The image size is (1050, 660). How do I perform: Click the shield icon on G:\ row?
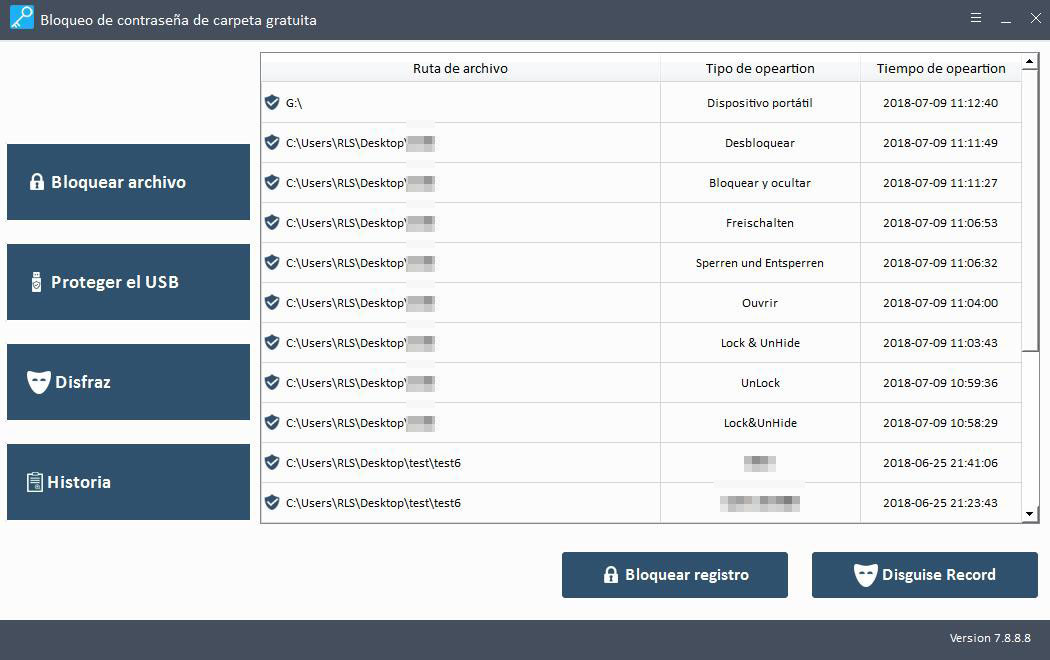(272, 102)
